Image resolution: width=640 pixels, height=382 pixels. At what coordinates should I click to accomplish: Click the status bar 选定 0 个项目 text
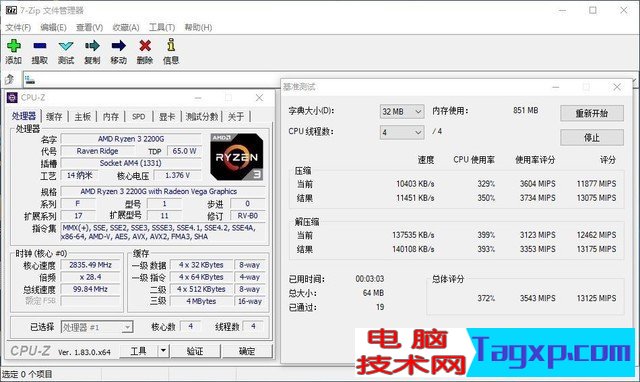[27, 374]
